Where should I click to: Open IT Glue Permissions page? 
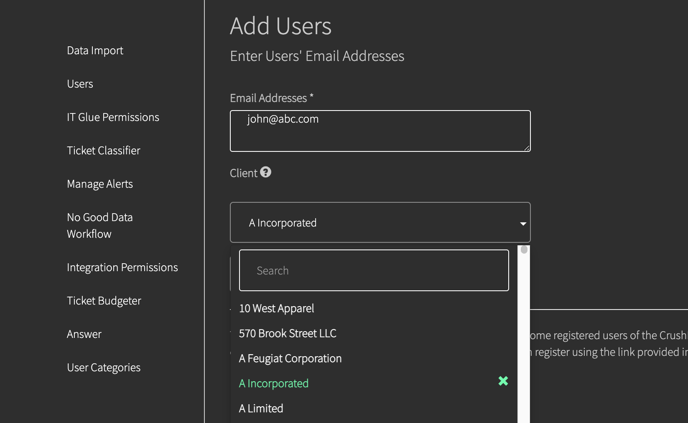pos(113,117)
